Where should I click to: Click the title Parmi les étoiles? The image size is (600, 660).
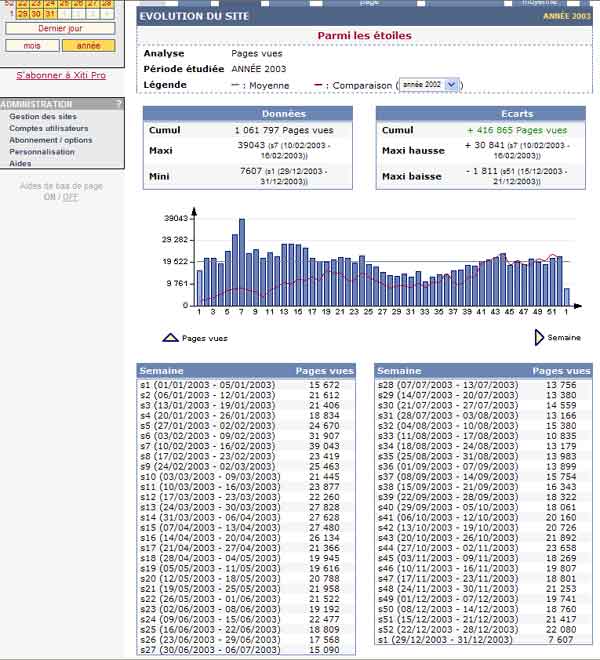364,36
